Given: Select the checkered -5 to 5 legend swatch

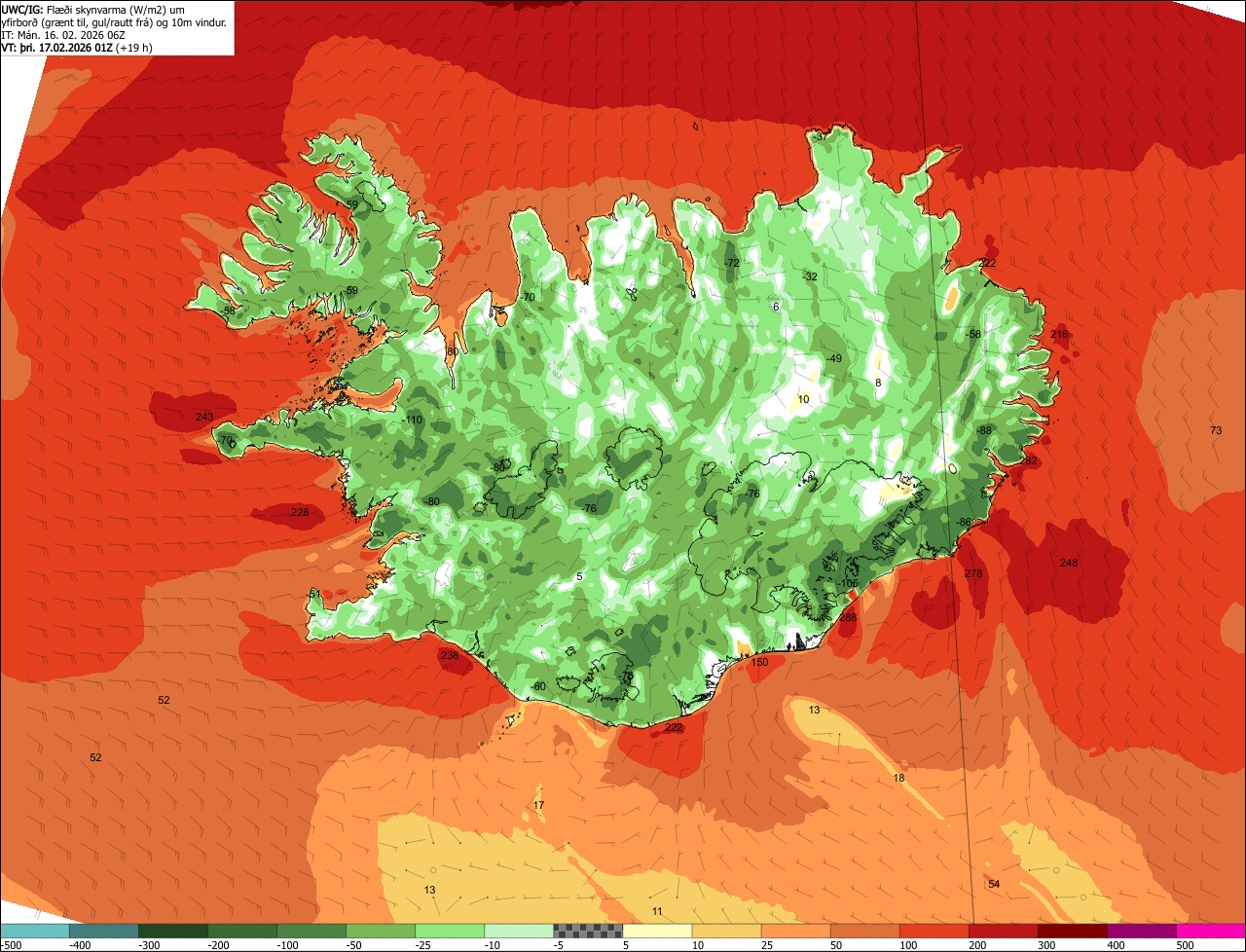Looking at the screenshot, I should [588, 931].
